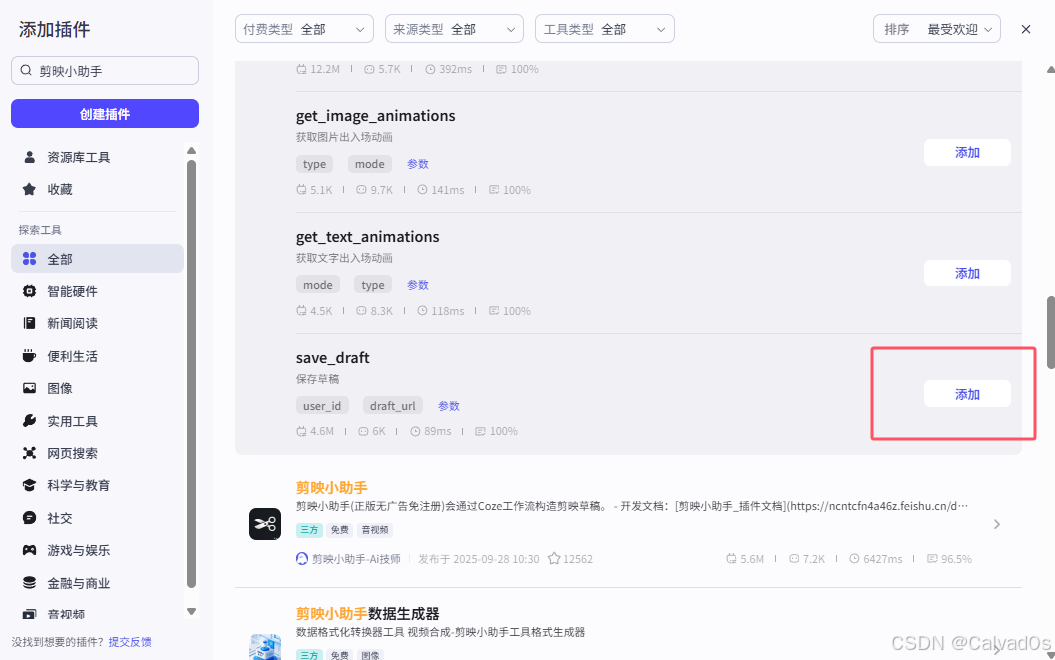Open 参数 link for get_image_animations
This screenshot has height=660, width=1055.
coord(418,163)
